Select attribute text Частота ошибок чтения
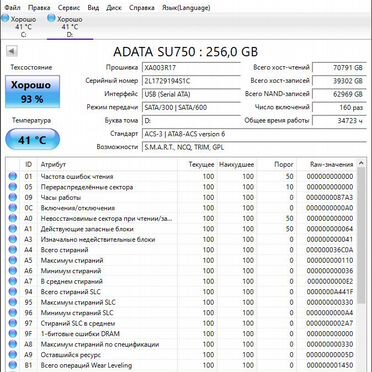Image resolution: width=372 pixels, height=372 pixels. click(x=77, y=176)
